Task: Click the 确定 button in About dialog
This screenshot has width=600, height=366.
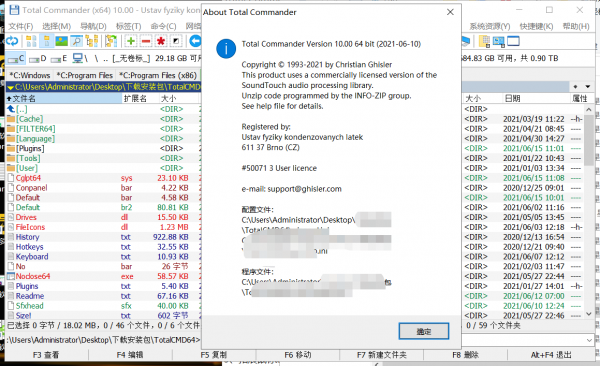Action: [x=424, y=331]
